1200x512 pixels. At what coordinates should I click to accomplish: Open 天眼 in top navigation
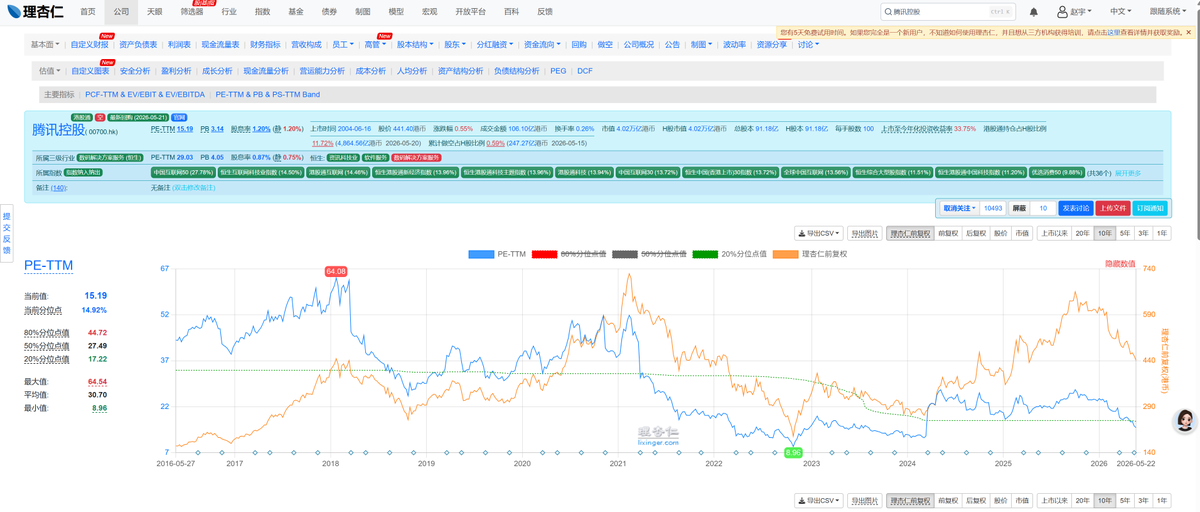[154, 11]
